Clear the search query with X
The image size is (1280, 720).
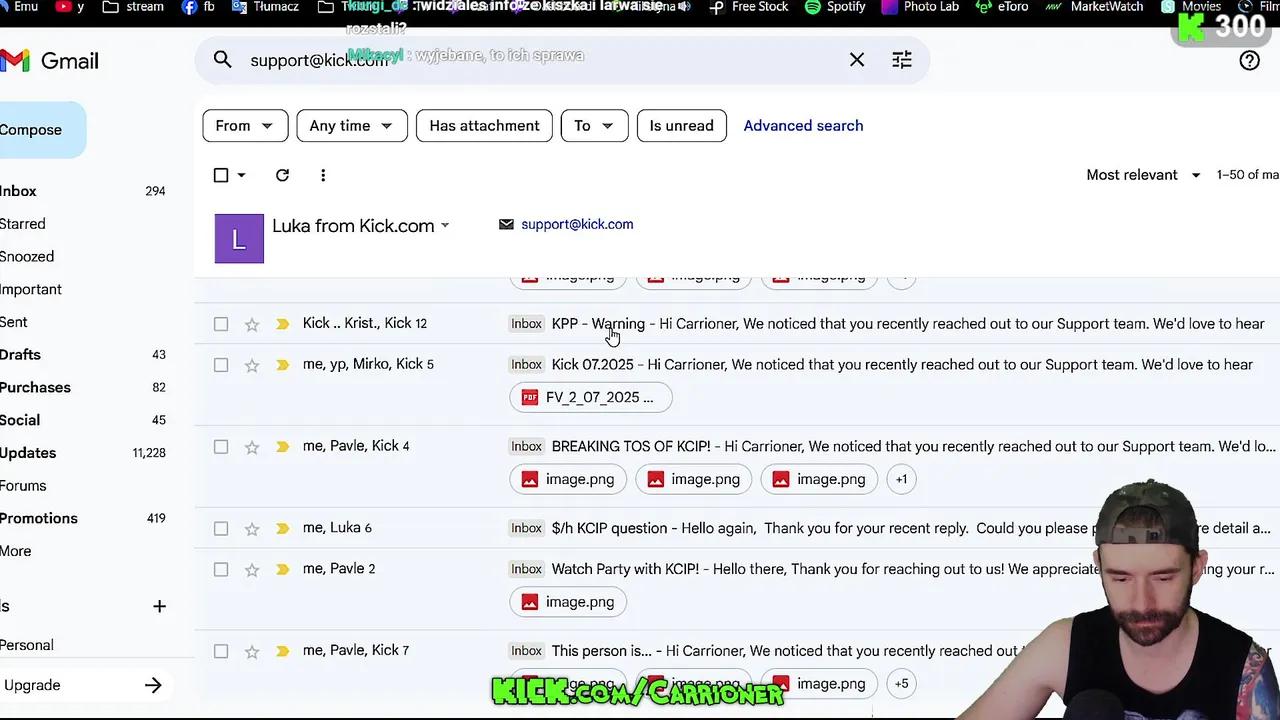857,60
